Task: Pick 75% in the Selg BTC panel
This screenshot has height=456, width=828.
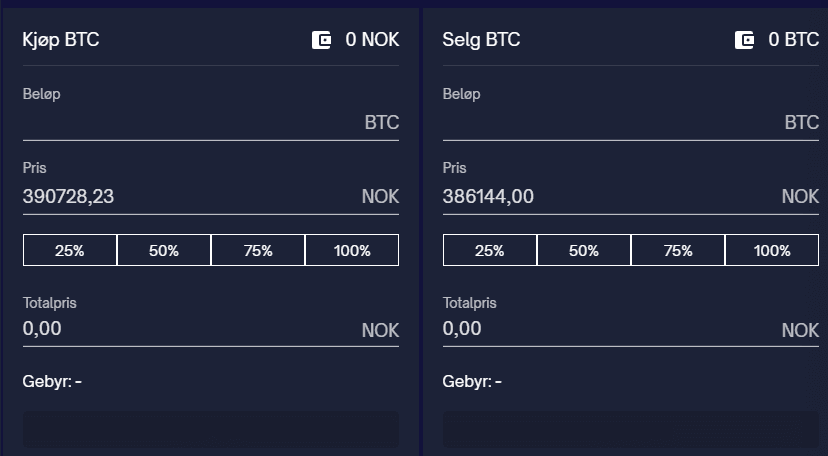Action: coord(678,250)
